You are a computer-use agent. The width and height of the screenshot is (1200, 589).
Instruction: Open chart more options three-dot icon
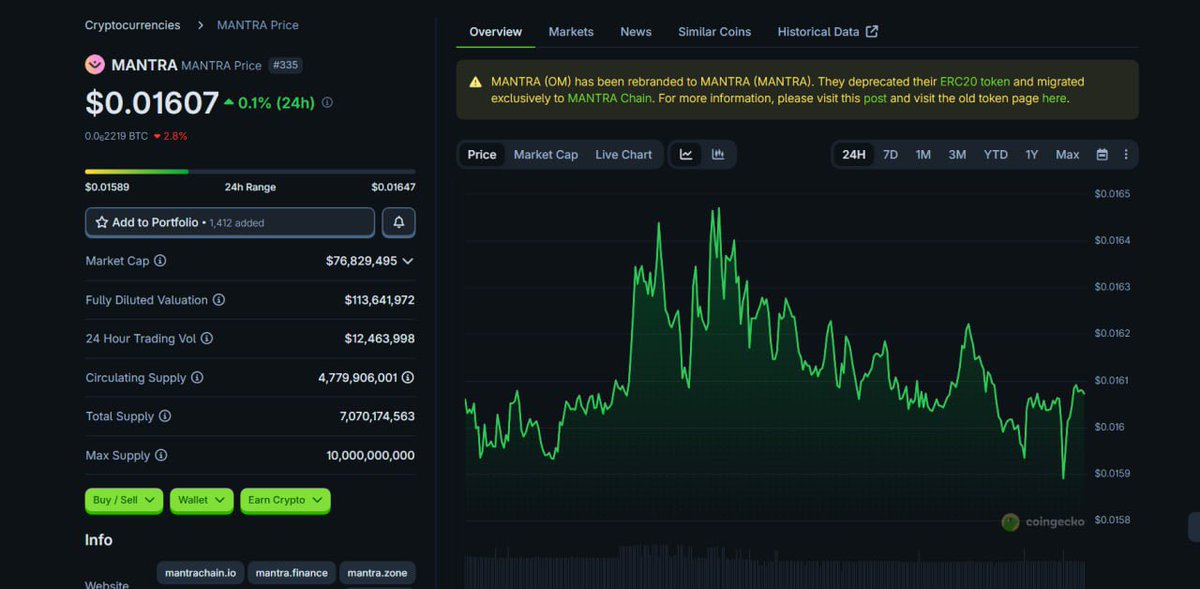[x=1126, y=155]
